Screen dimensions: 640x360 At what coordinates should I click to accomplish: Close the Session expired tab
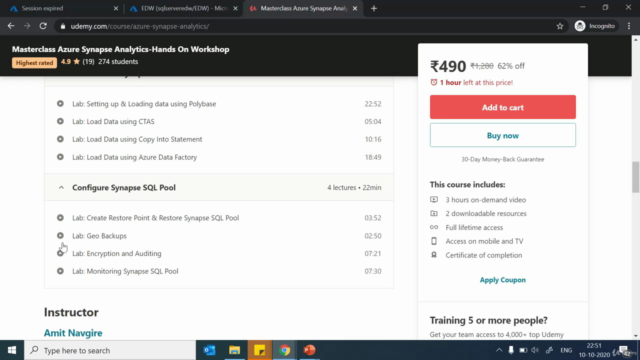(x=116, y=8)
